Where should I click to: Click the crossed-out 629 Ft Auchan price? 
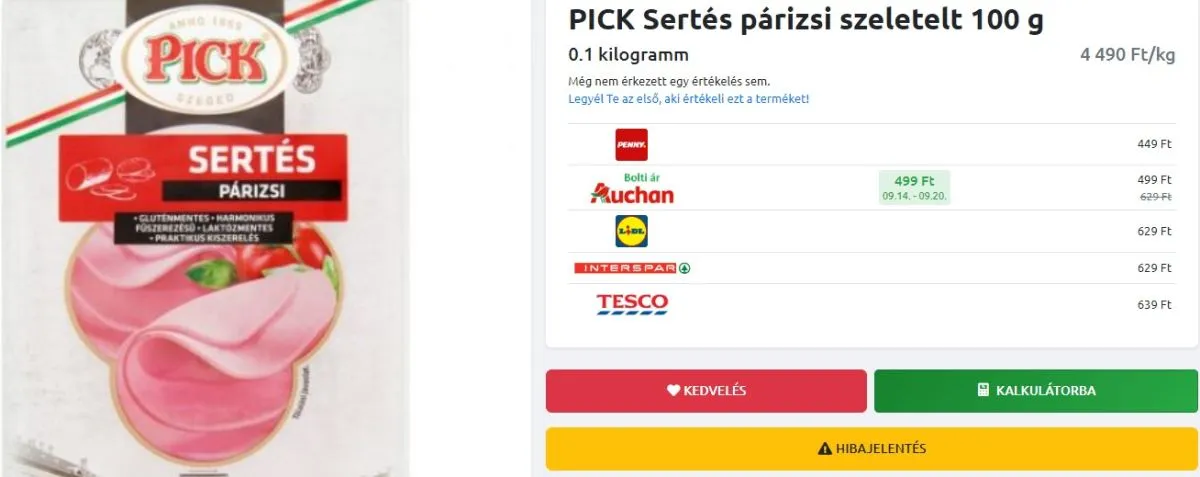[1155, 197]
